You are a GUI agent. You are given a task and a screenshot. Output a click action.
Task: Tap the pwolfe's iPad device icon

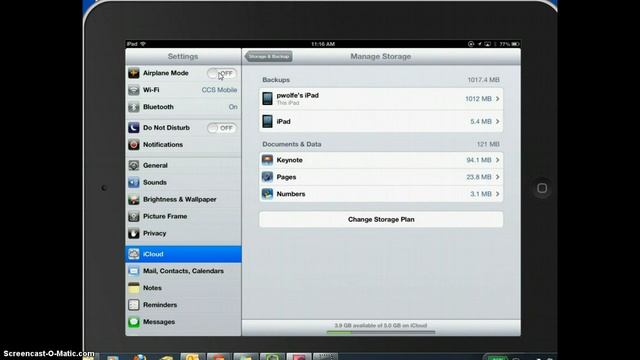coord(267,98)
